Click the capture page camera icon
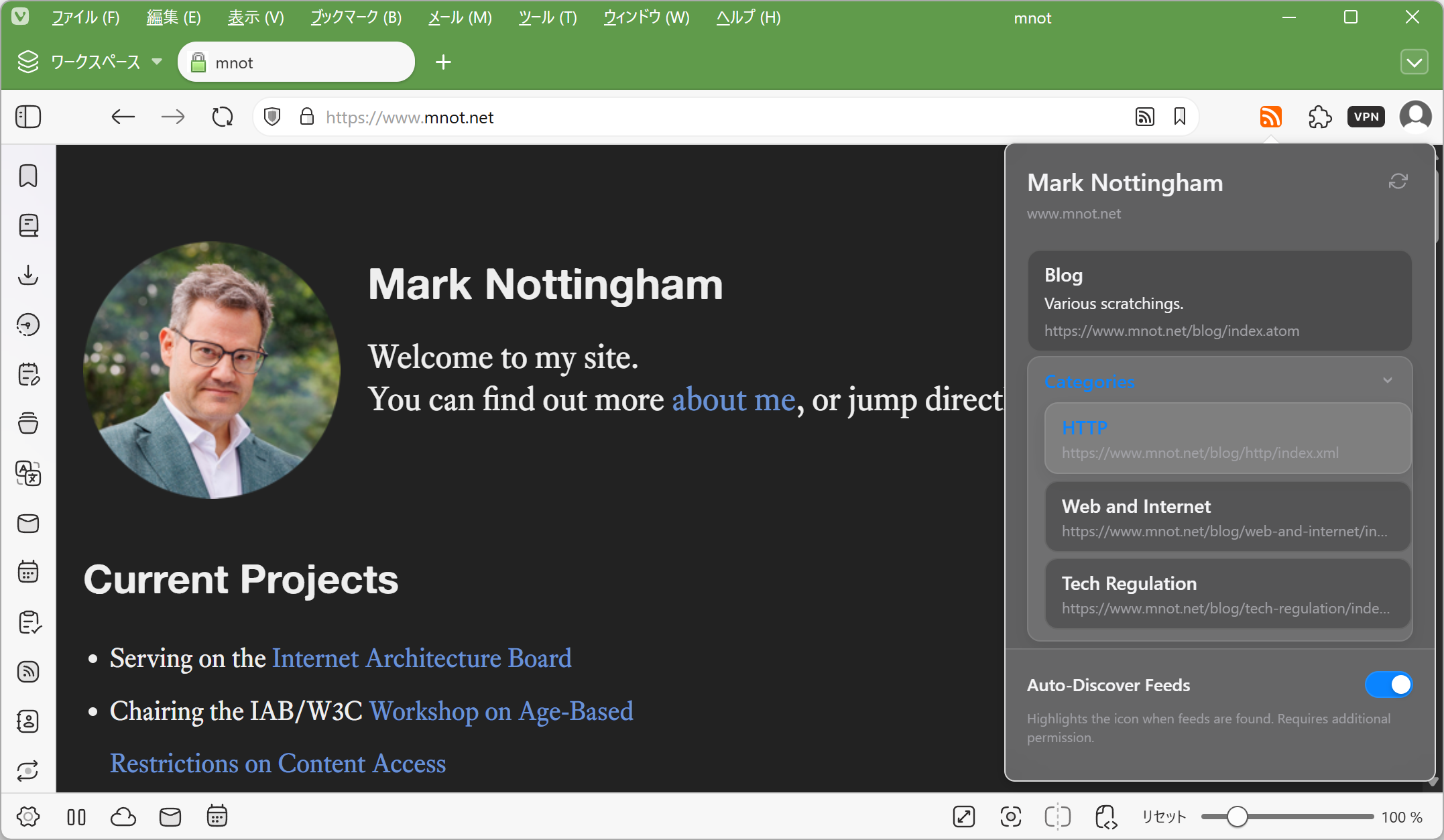This screenshot has height=840, width=1444. (1010, 817)
